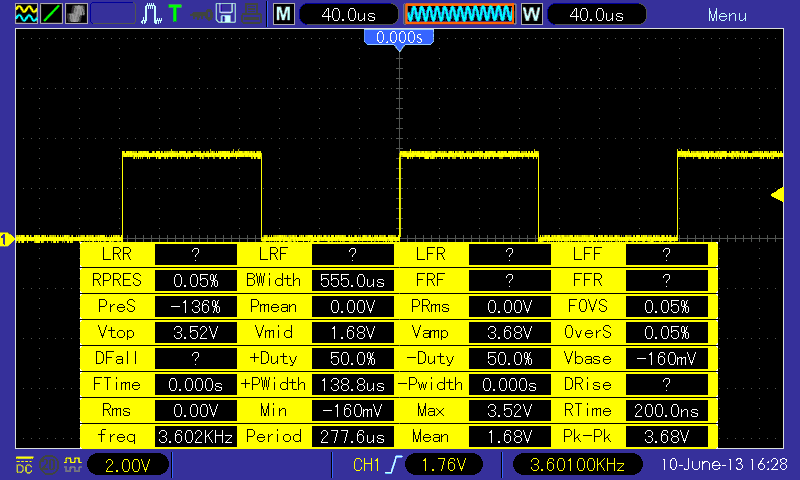Click the BWidth value 555.0us
Screen dimensions: 800x480
click(x=353, y=281)
